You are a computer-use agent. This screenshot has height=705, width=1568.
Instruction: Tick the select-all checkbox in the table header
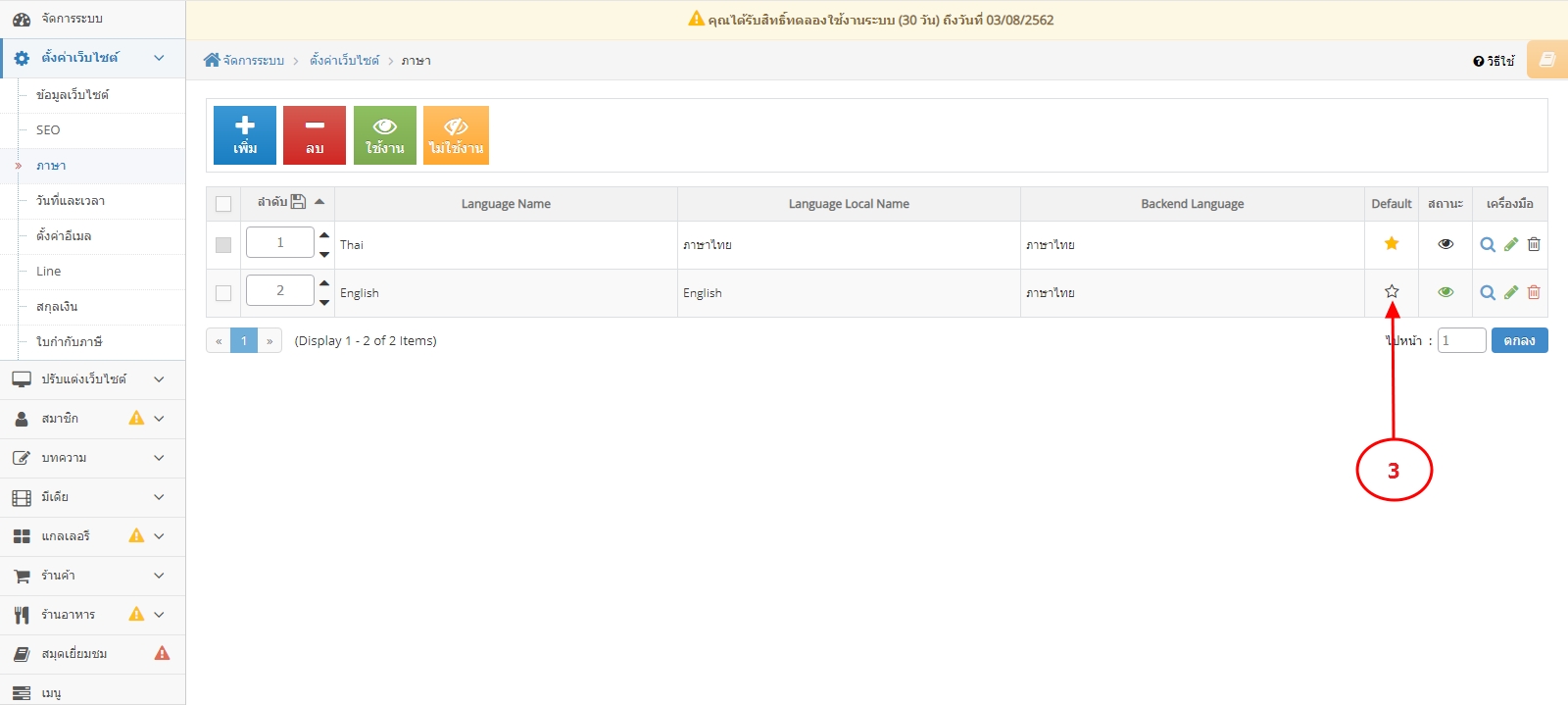pyautogui.click(x=223, y=204)
